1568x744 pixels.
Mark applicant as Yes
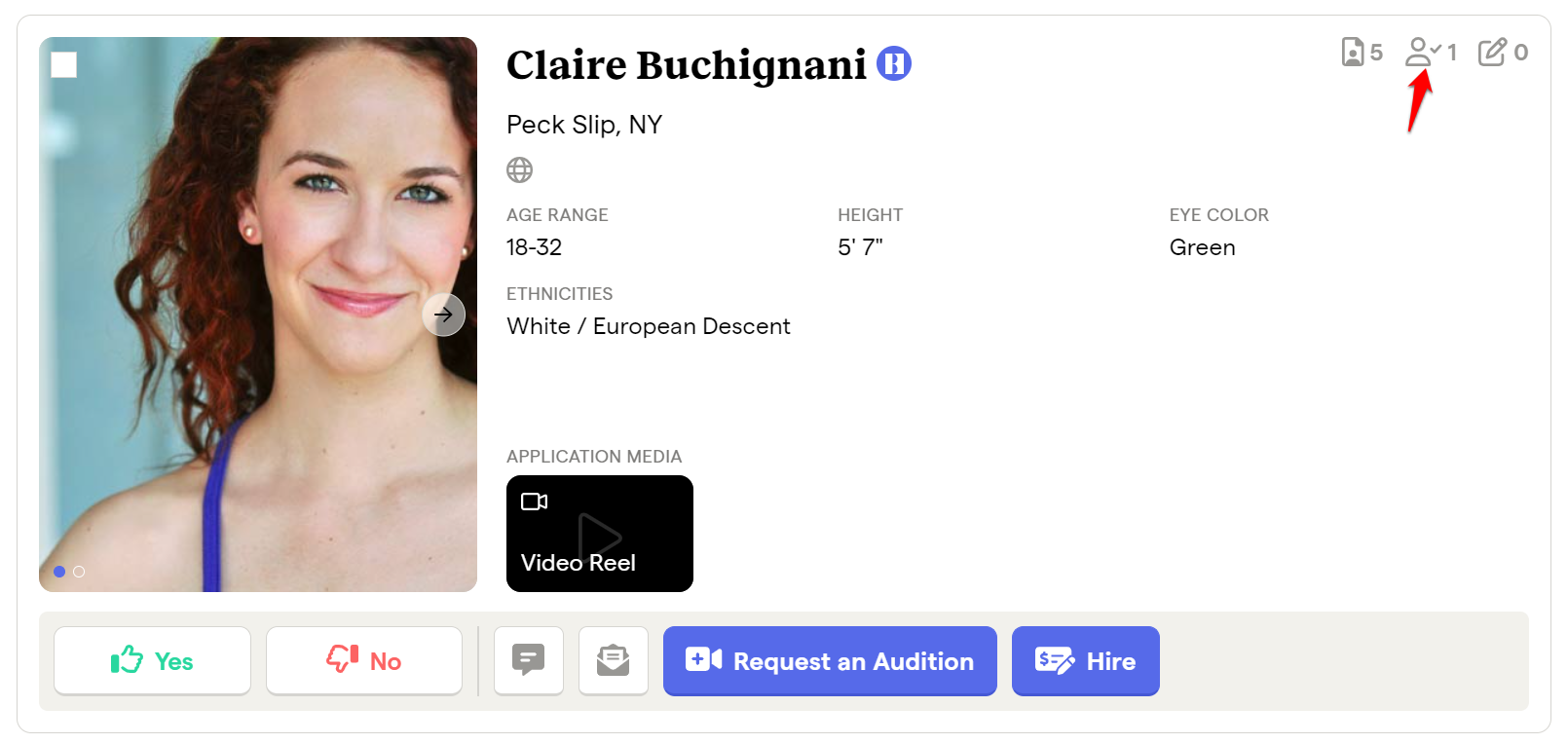pos(153,660)
